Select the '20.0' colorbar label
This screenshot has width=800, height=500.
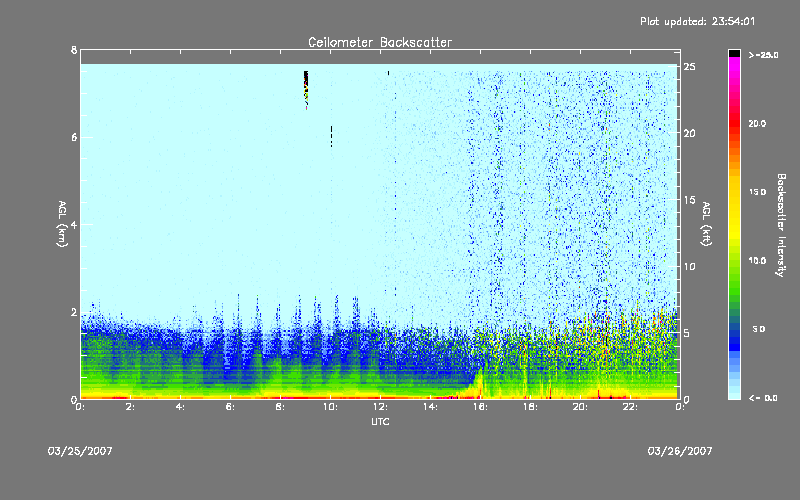click(757, 123)
